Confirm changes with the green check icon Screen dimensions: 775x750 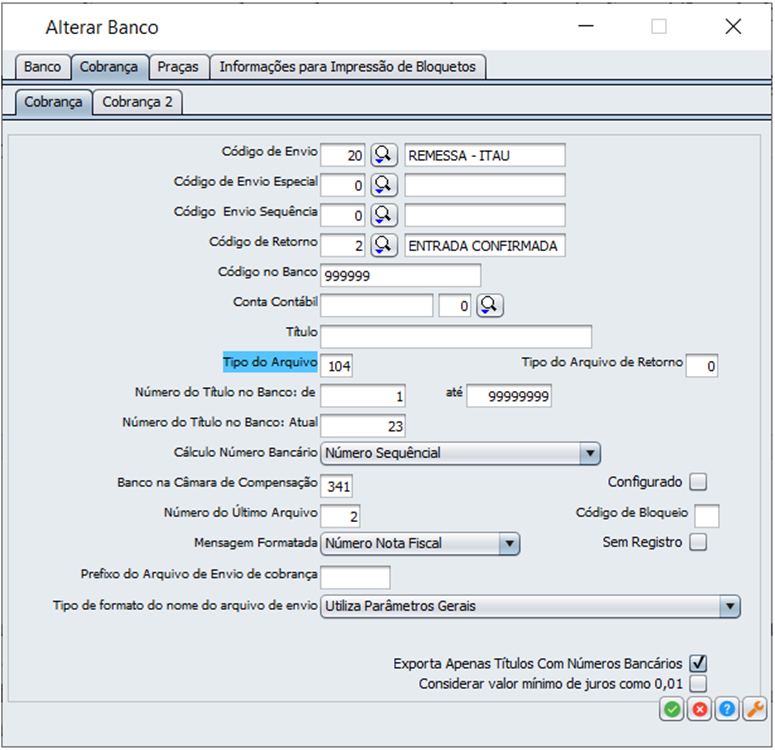(671, 709)
